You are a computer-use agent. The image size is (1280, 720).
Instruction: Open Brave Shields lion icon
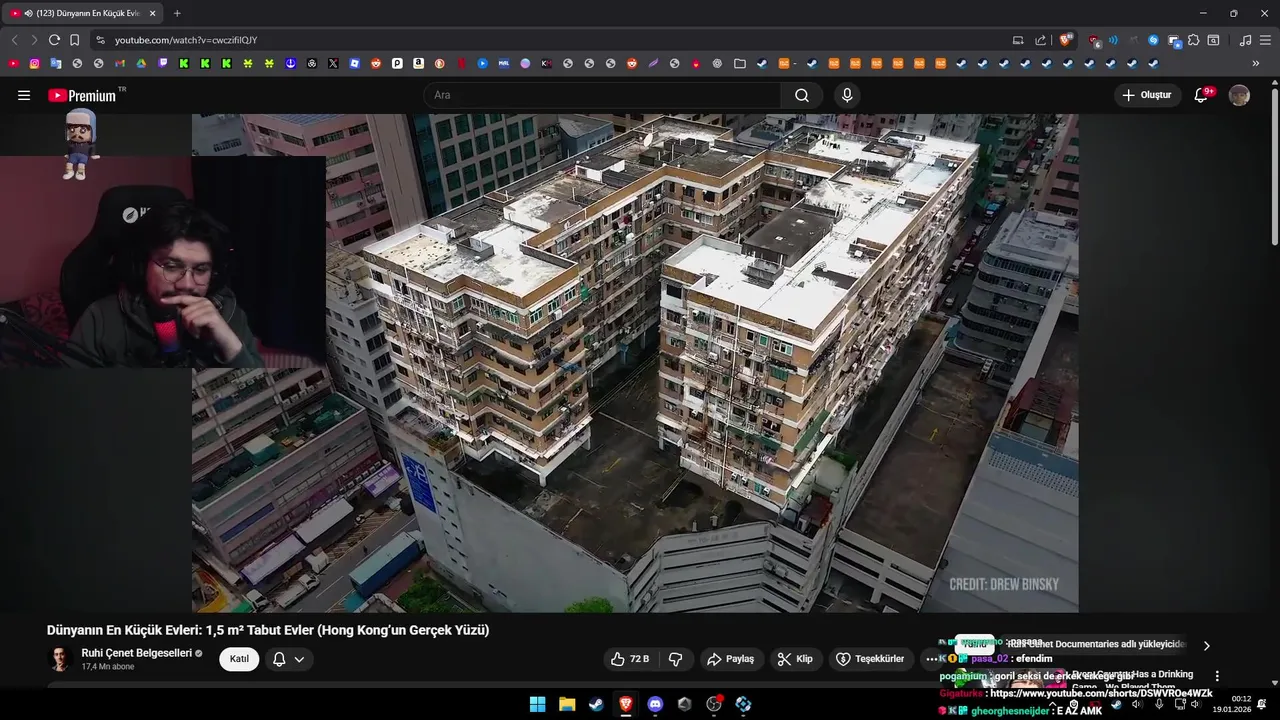coord(1066,40)
